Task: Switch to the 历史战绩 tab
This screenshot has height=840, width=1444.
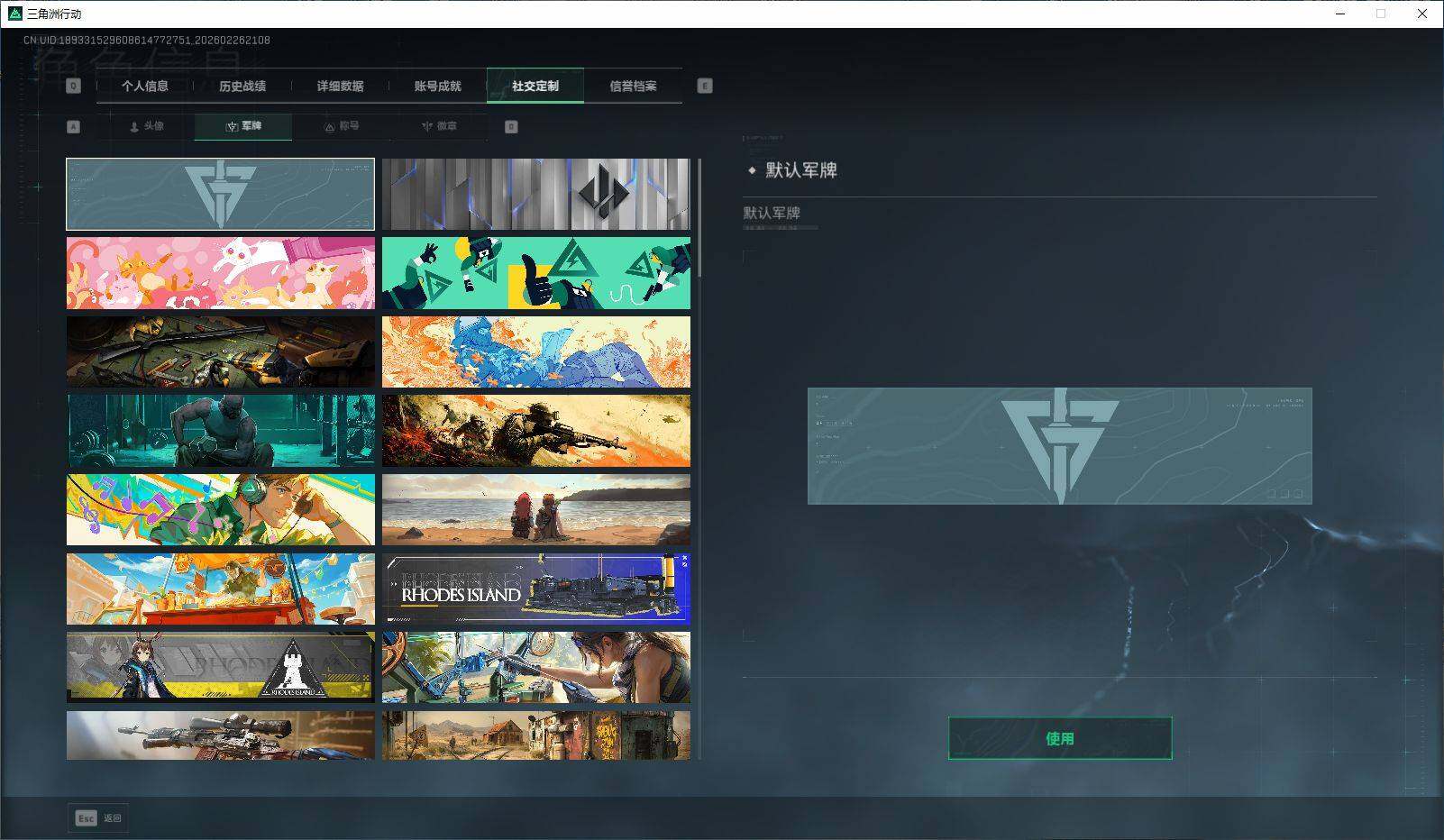Action: point(242,87)
